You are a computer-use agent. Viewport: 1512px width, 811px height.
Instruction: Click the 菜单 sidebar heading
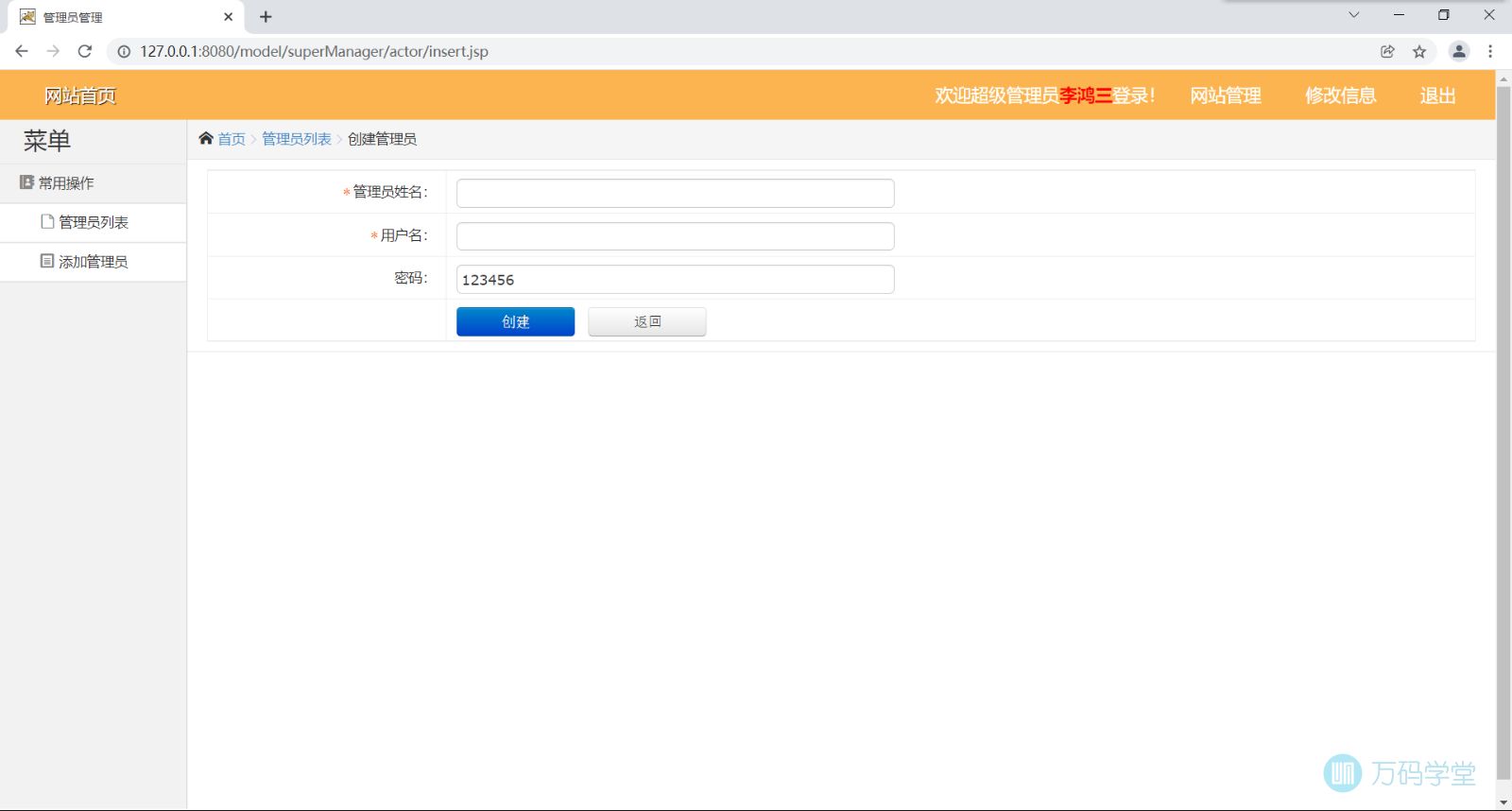pos(47,141)
